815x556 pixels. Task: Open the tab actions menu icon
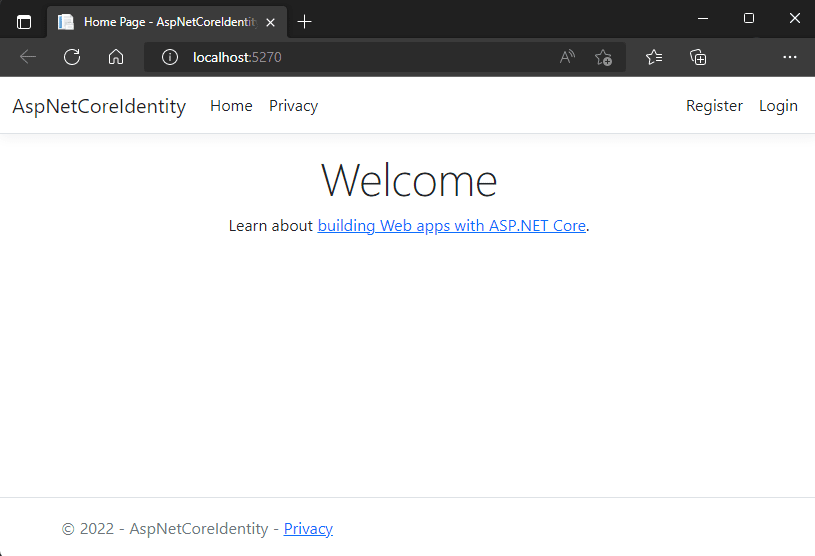point(24,22)
